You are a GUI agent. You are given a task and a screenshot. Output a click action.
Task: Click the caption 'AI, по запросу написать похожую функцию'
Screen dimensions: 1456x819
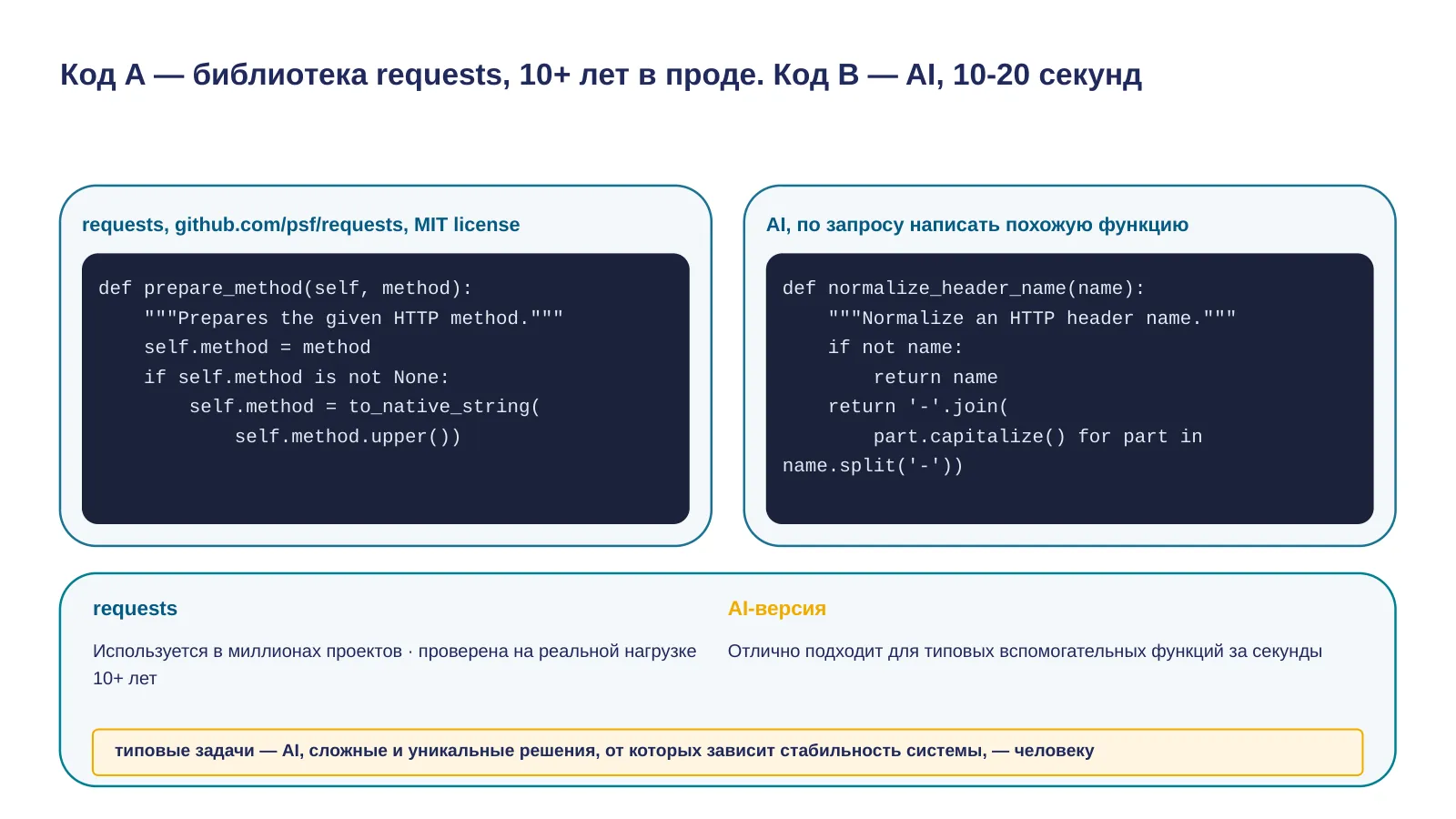coord(977,225)
